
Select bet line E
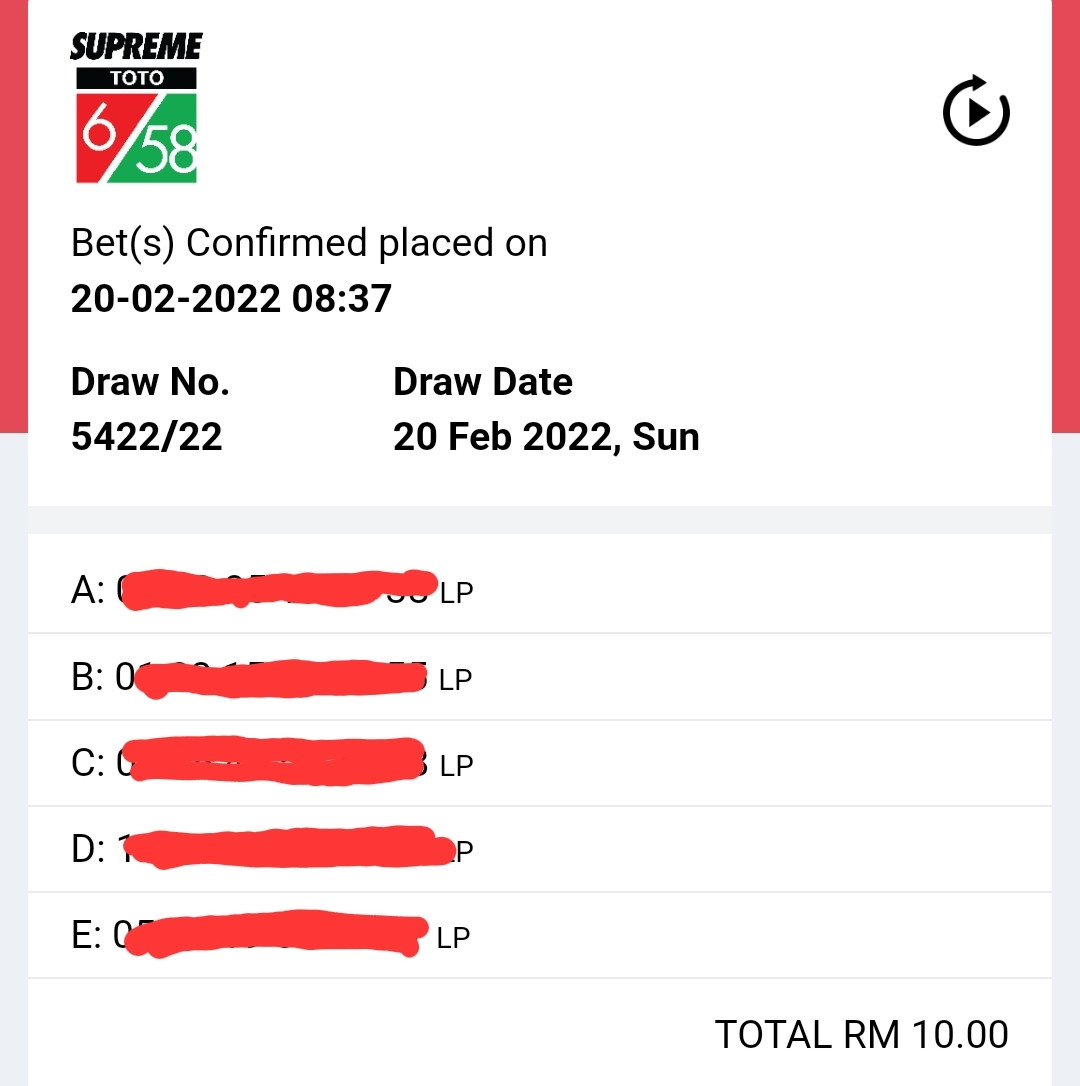540,935
